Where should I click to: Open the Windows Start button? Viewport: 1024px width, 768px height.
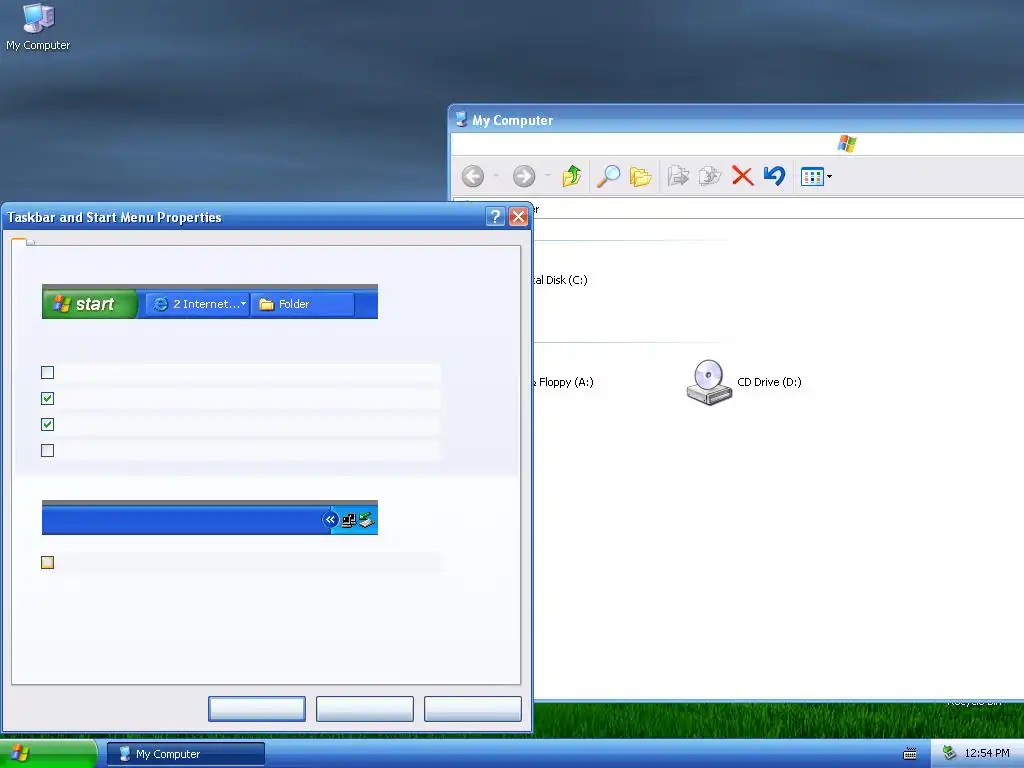(x=48, y=754)
